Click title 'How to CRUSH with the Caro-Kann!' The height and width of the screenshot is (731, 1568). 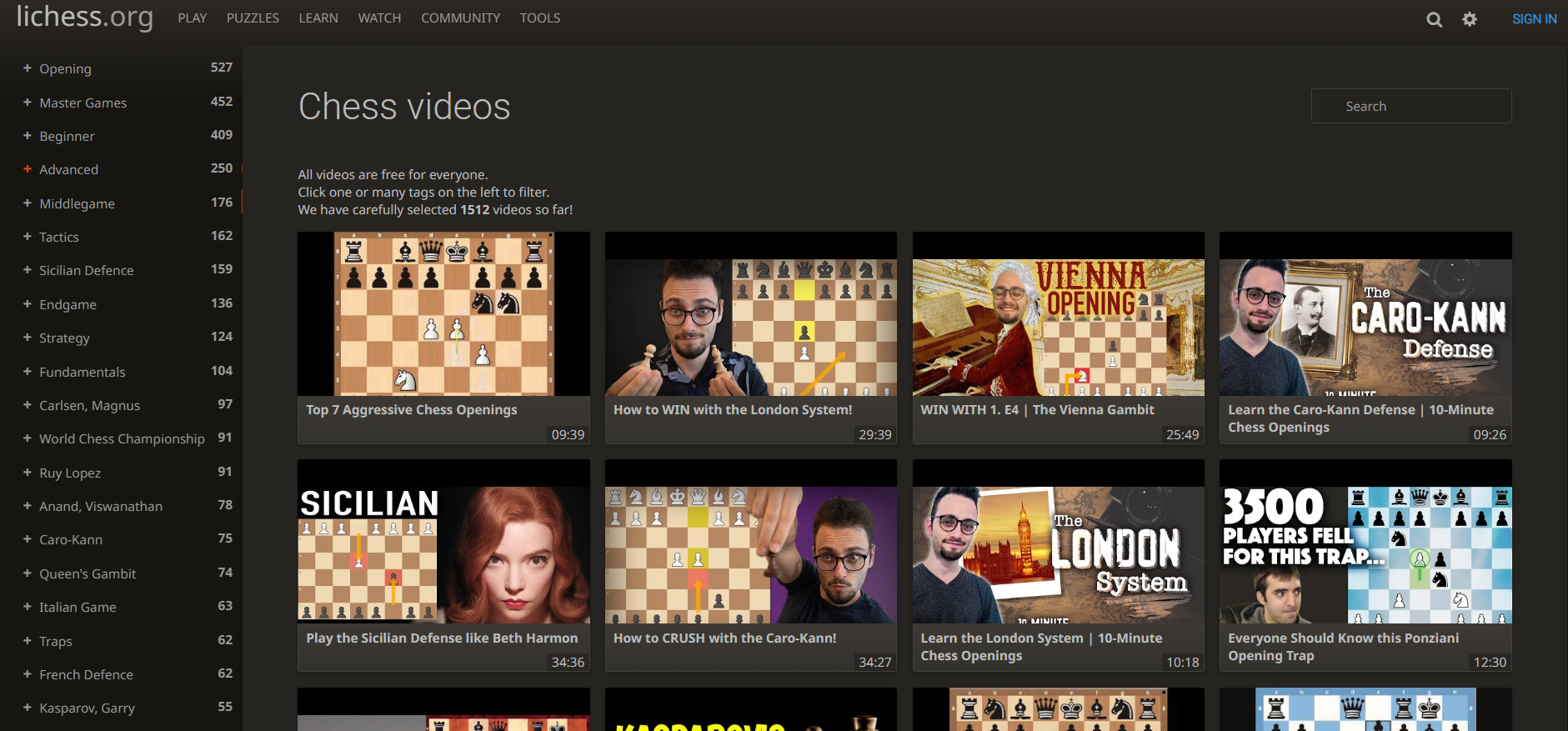(724, 638)
